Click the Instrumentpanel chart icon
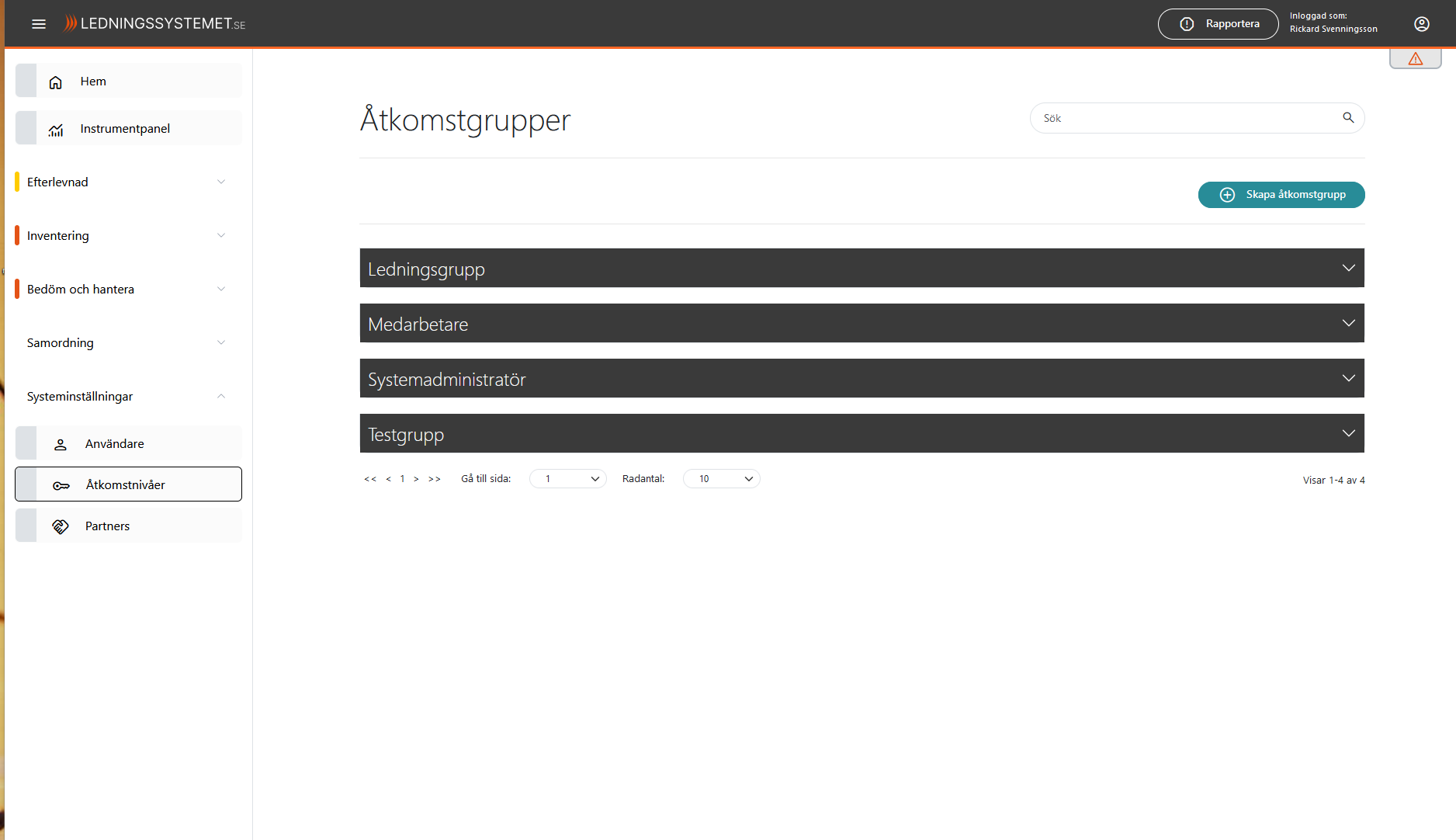 [56, 130]
